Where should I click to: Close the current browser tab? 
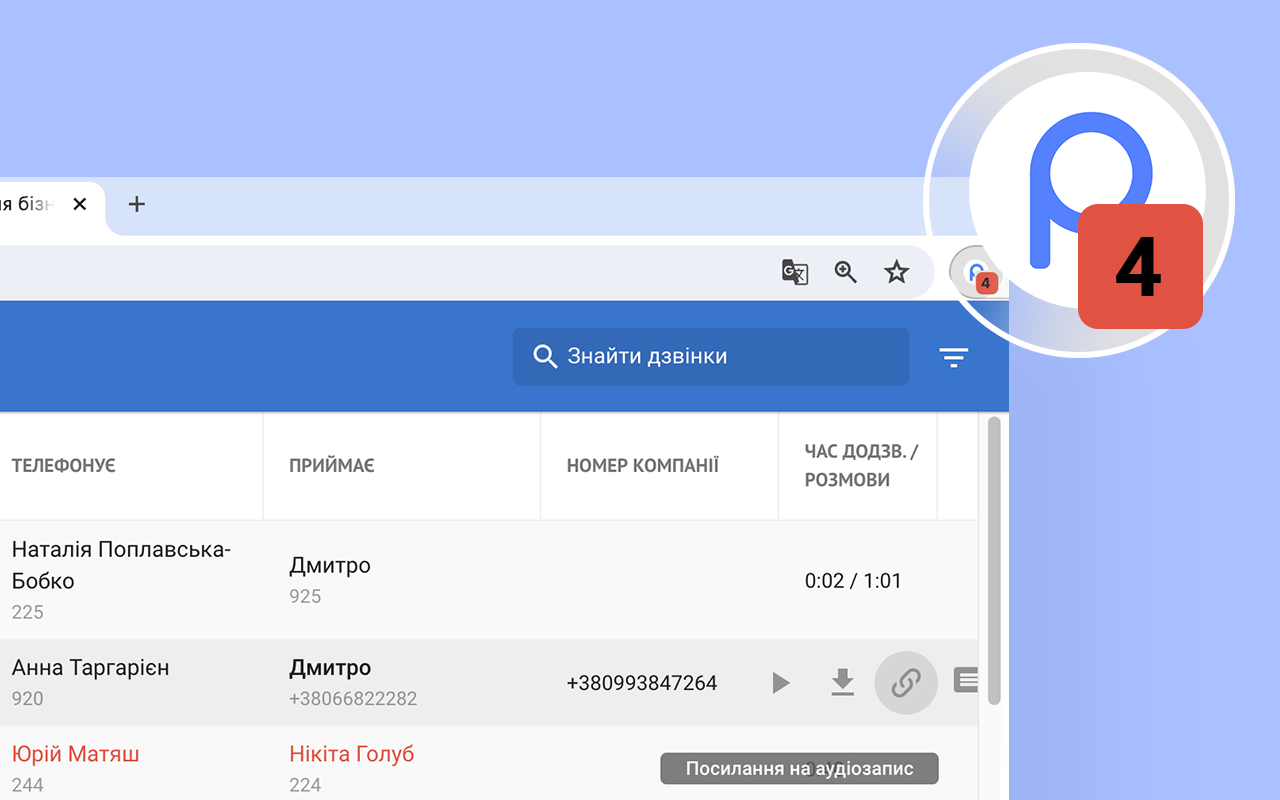coord(80,204)
